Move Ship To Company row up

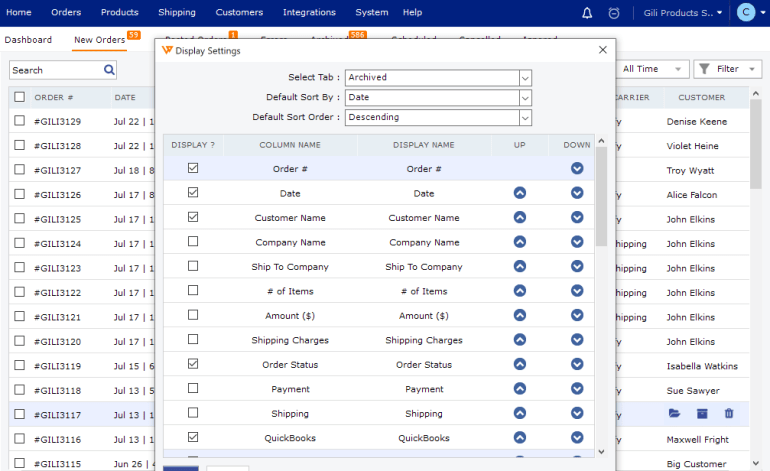(520, 266)
